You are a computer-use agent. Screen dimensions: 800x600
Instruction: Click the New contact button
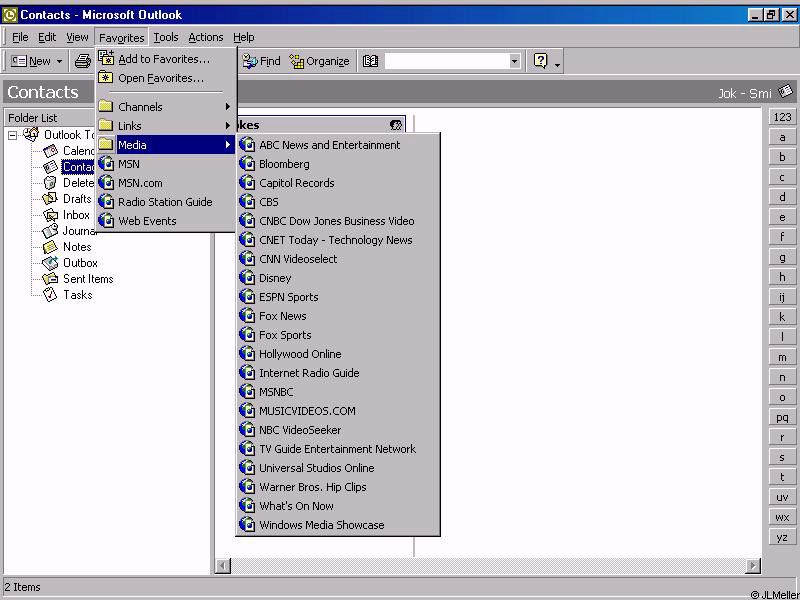(31, 61)
